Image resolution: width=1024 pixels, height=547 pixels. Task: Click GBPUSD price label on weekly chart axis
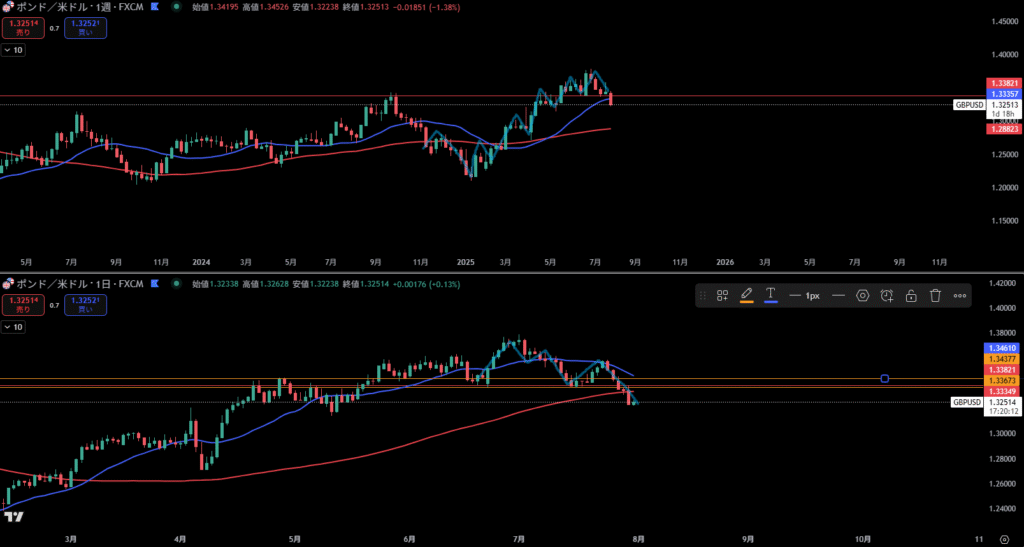tap(969, 104)
